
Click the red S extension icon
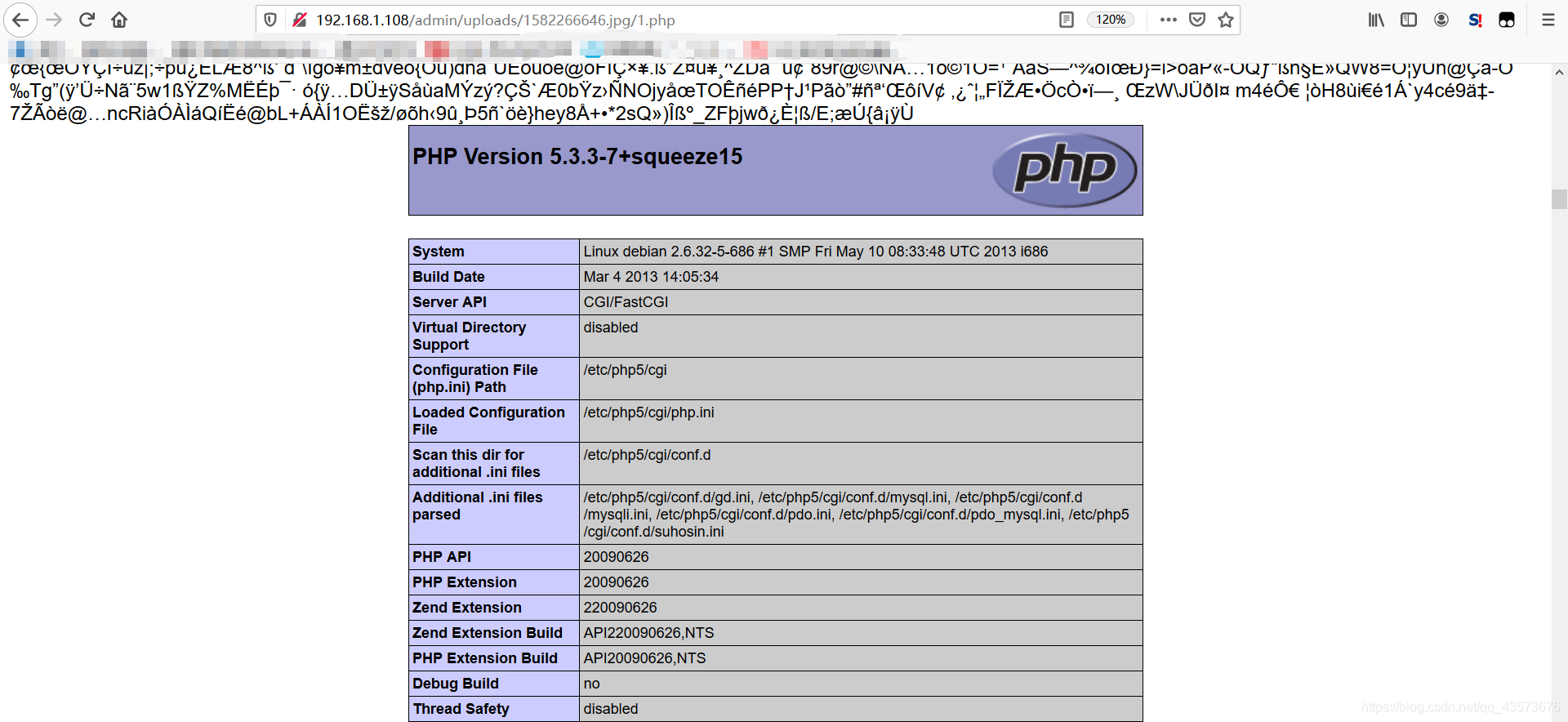(1475, 20)
